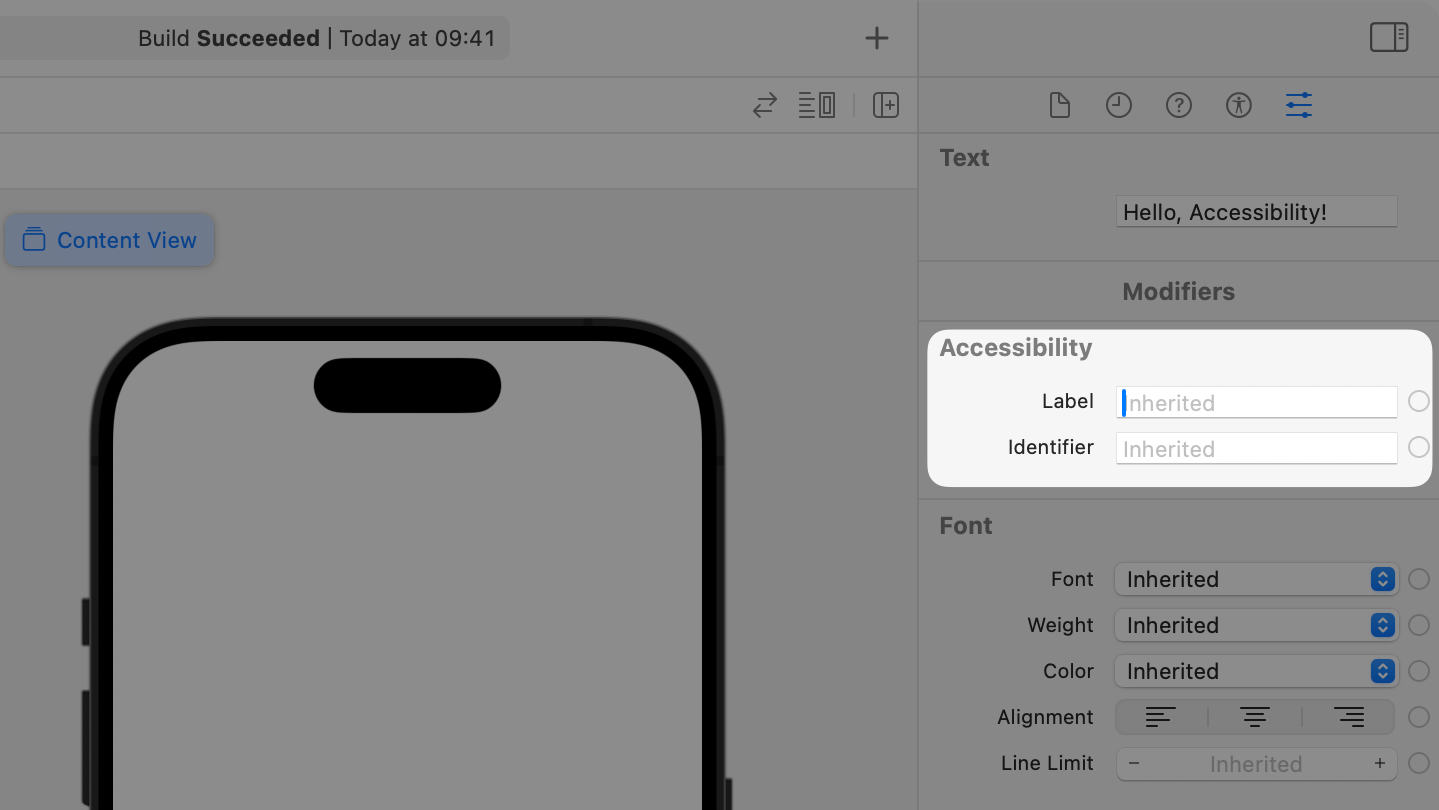Image resolution: width=1439 pixels, height=810 pixels.
Task: Open the File inspector tab
Action: pyautogui.click(x=1059, y=105)
